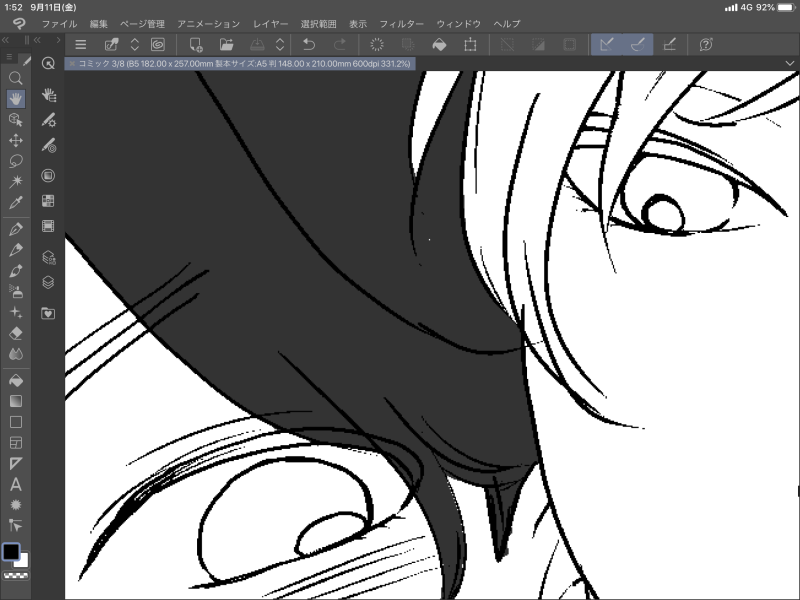This screenshot has height=600, width=800.
Task: Select the Gradient tool
Action: pos(16,401)
